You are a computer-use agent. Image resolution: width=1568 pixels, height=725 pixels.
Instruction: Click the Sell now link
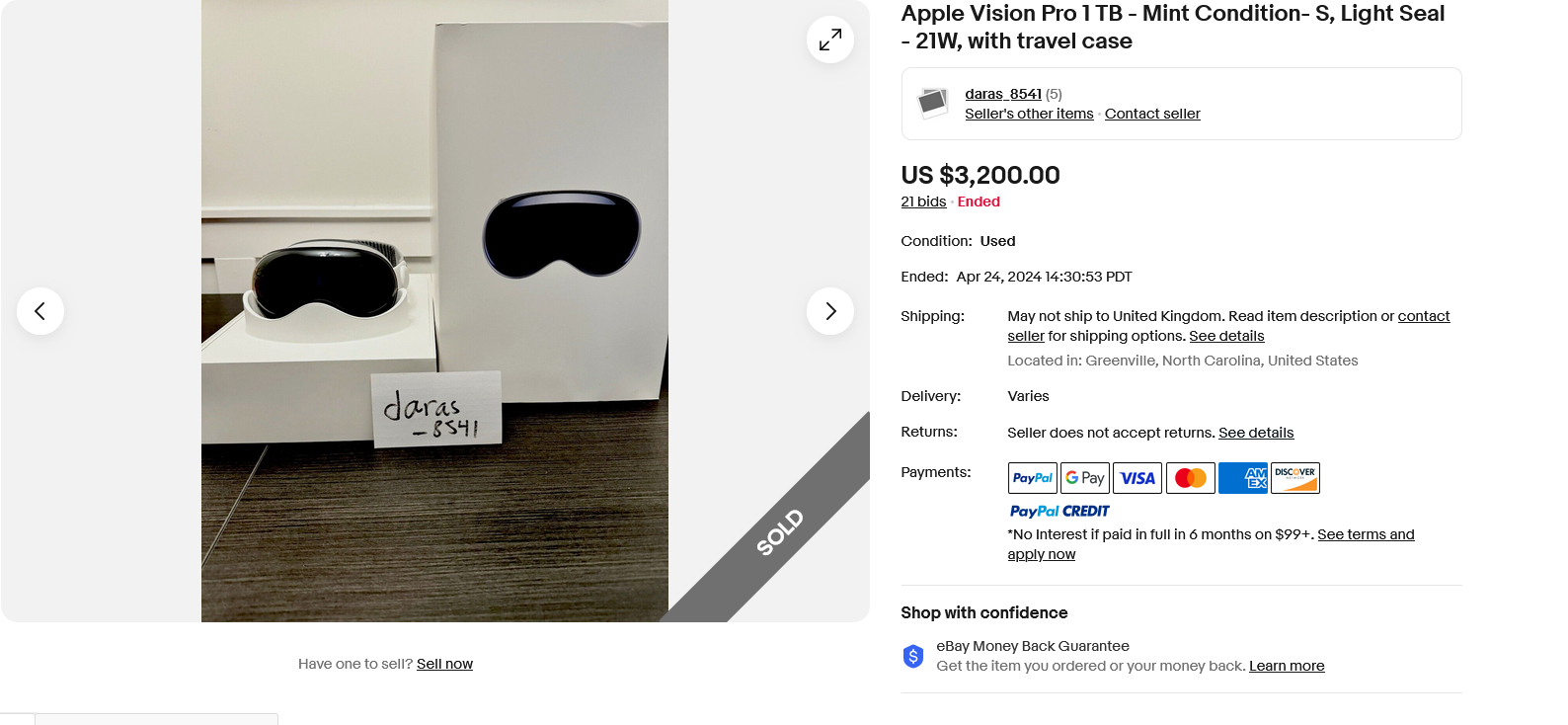point(444,664)
